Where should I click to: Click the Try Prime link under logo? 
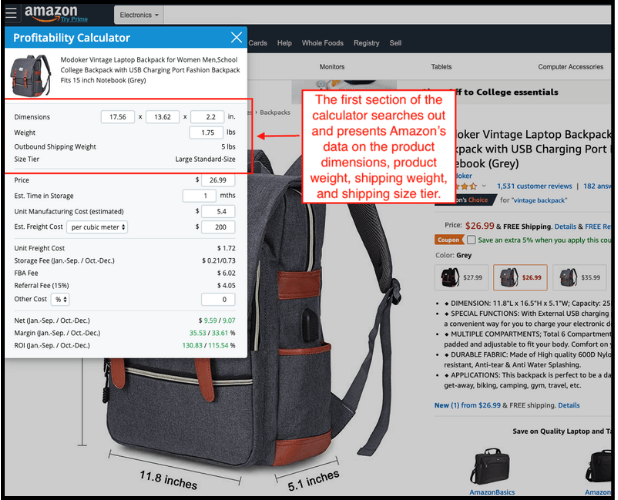(74, 19)
